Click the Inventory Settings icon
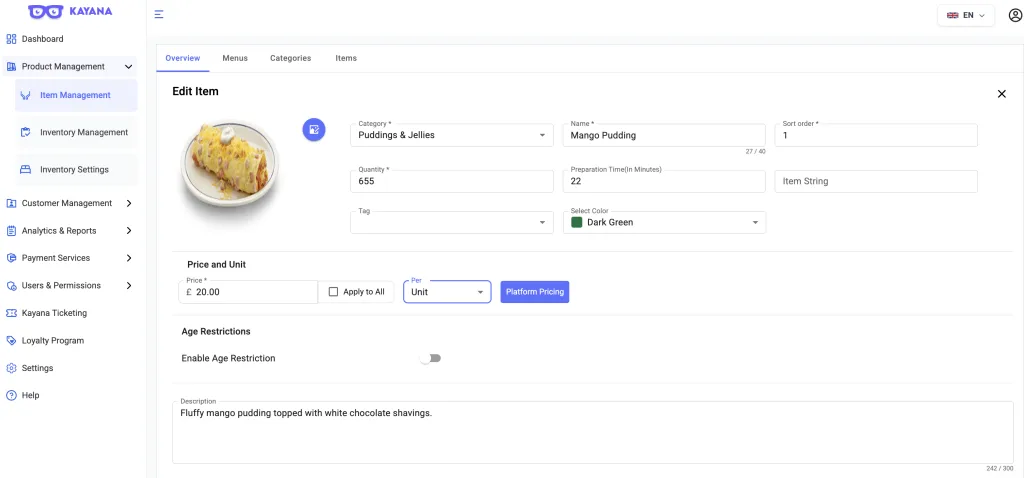The height and width of the screenshot is (478, 1024). pos(26,170)
